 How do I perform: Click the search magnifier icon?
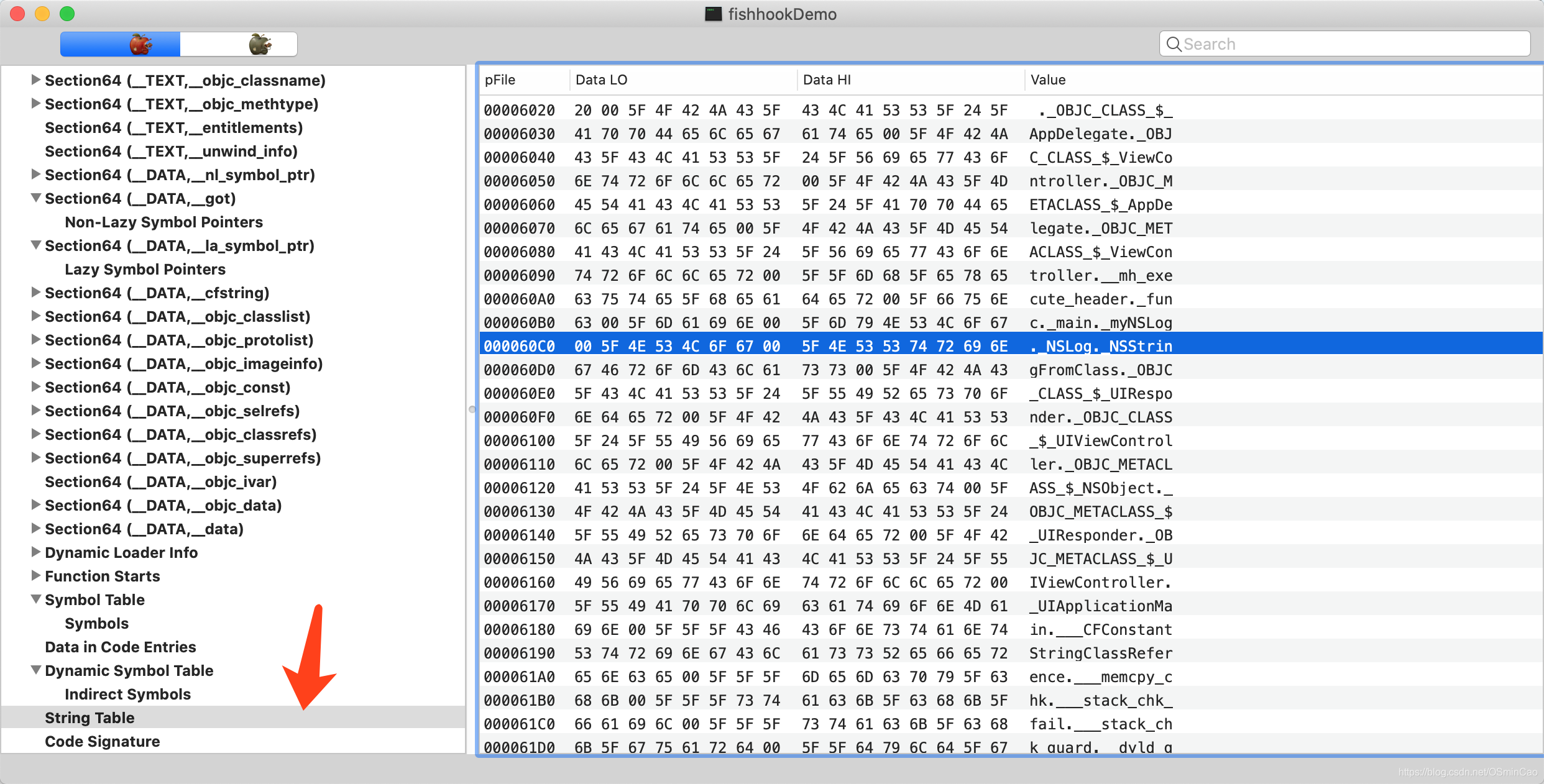click(1174, 44)
